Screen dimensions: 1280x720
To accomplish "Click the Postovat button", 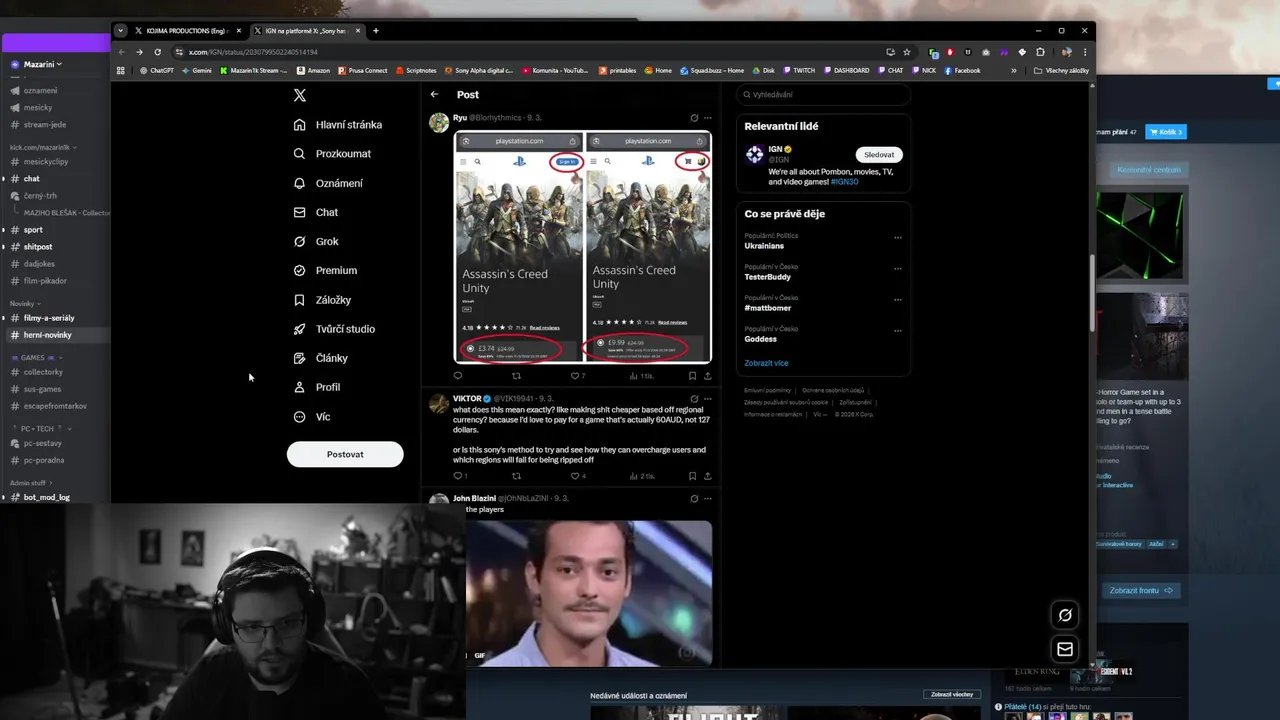I will click(345, 454).
